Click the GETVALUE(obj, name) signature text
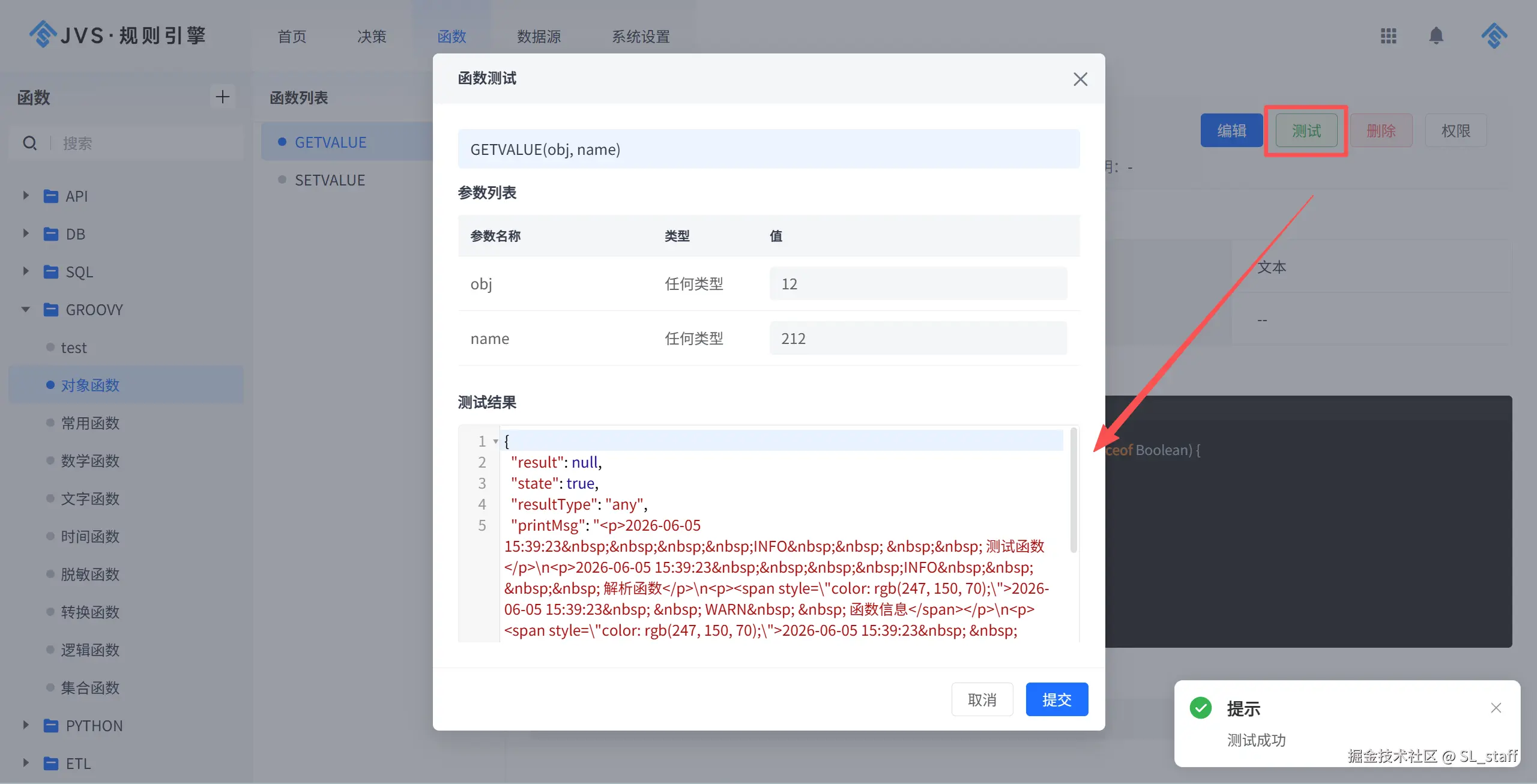 pyautogui.click(x=545, y=149)
